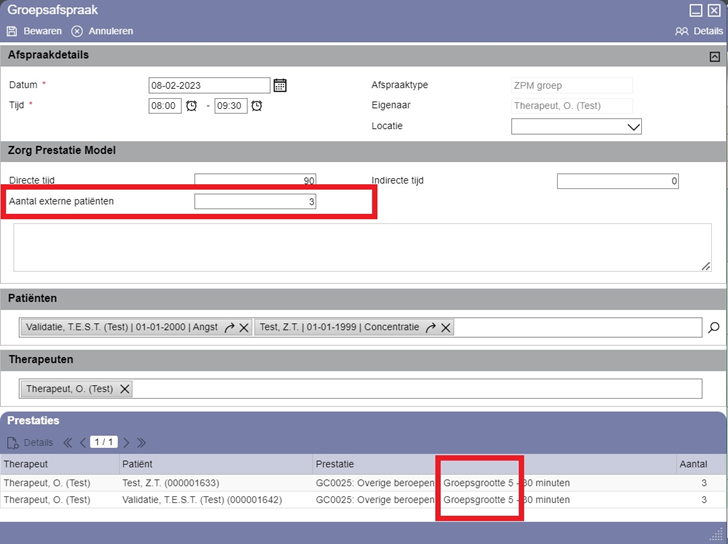Viewport: 728px width, 544px height.
Task: Click Bewaren to save the appointment
Action: click(34, 31)
